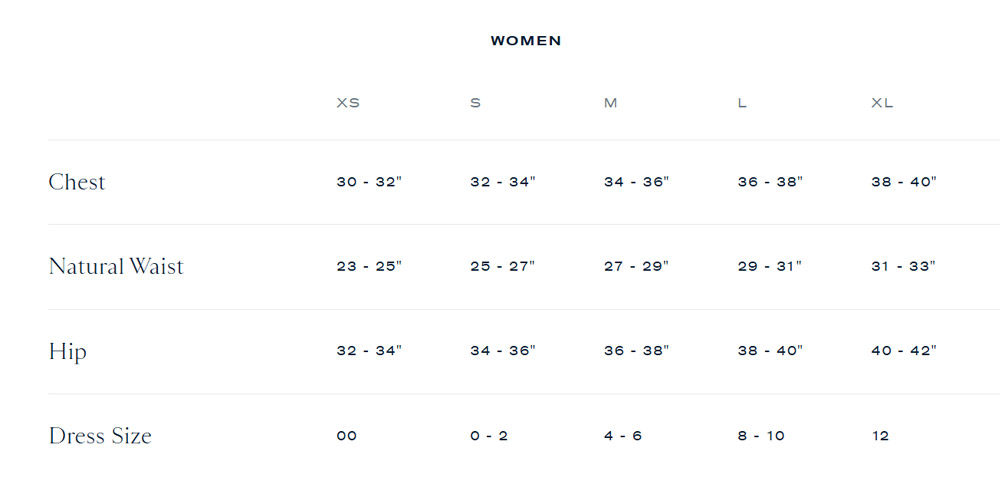Click the Dress Size row label
The height and width of the screenshot is (500, 1000).
click(100, 436)
